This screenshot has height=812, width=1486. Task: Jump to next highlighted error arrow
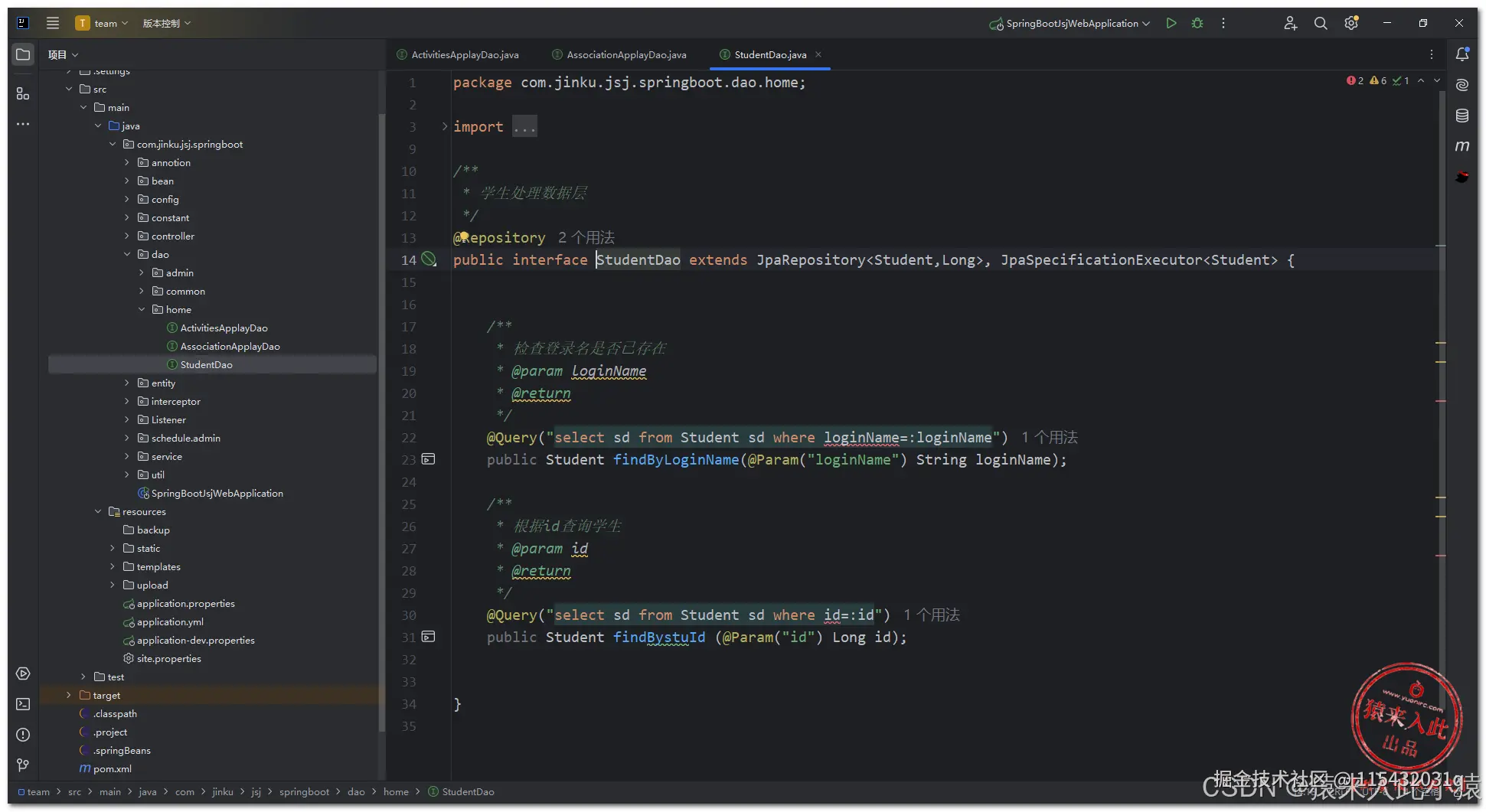tap(1437, 80)
